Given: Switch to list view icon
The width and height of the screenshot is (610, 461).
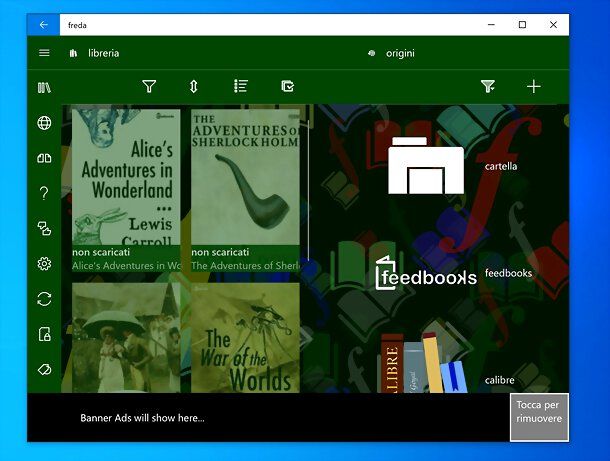Looking at the screenshot, I should click(x=241, y=86).
